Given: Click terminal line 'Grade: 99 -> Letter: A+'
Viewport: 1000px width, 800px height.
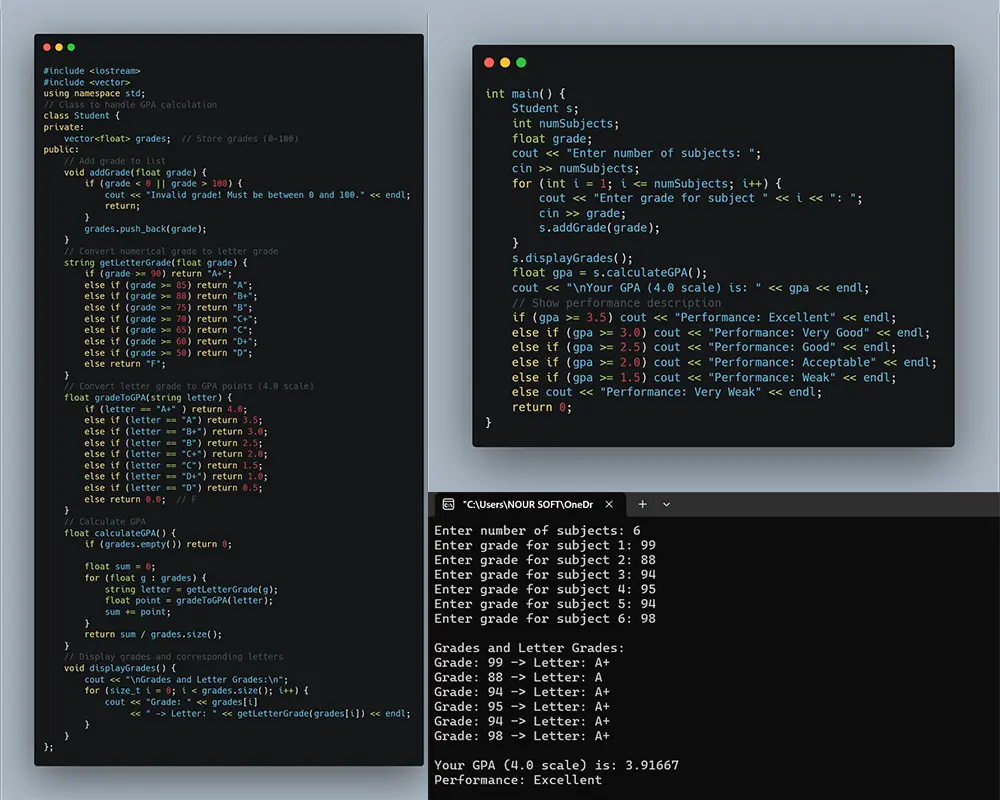Looking at the screenshot, I should tap(522, 663).
